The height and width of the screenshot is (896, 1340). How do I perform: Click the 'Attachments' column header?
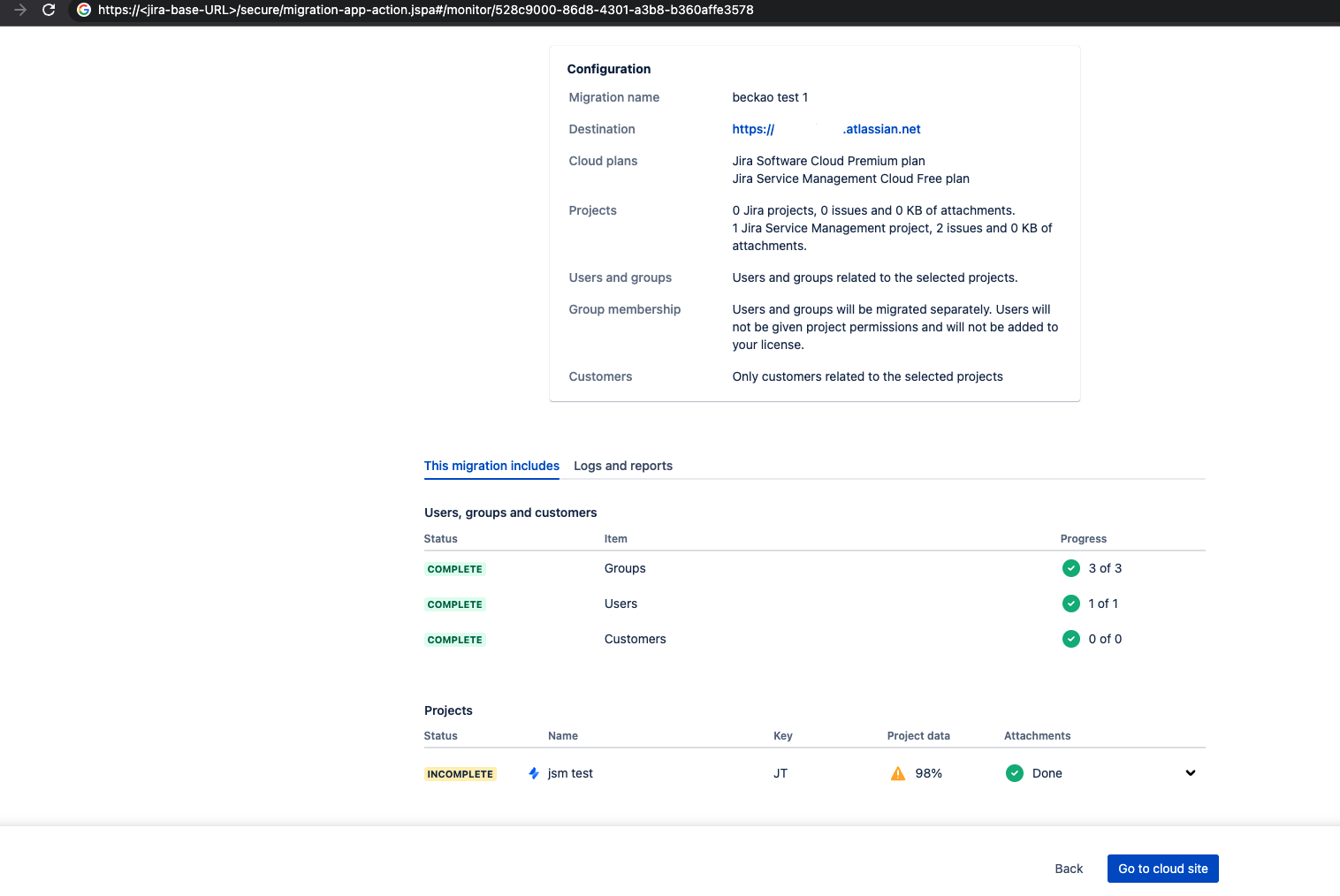pos(1038,736)
